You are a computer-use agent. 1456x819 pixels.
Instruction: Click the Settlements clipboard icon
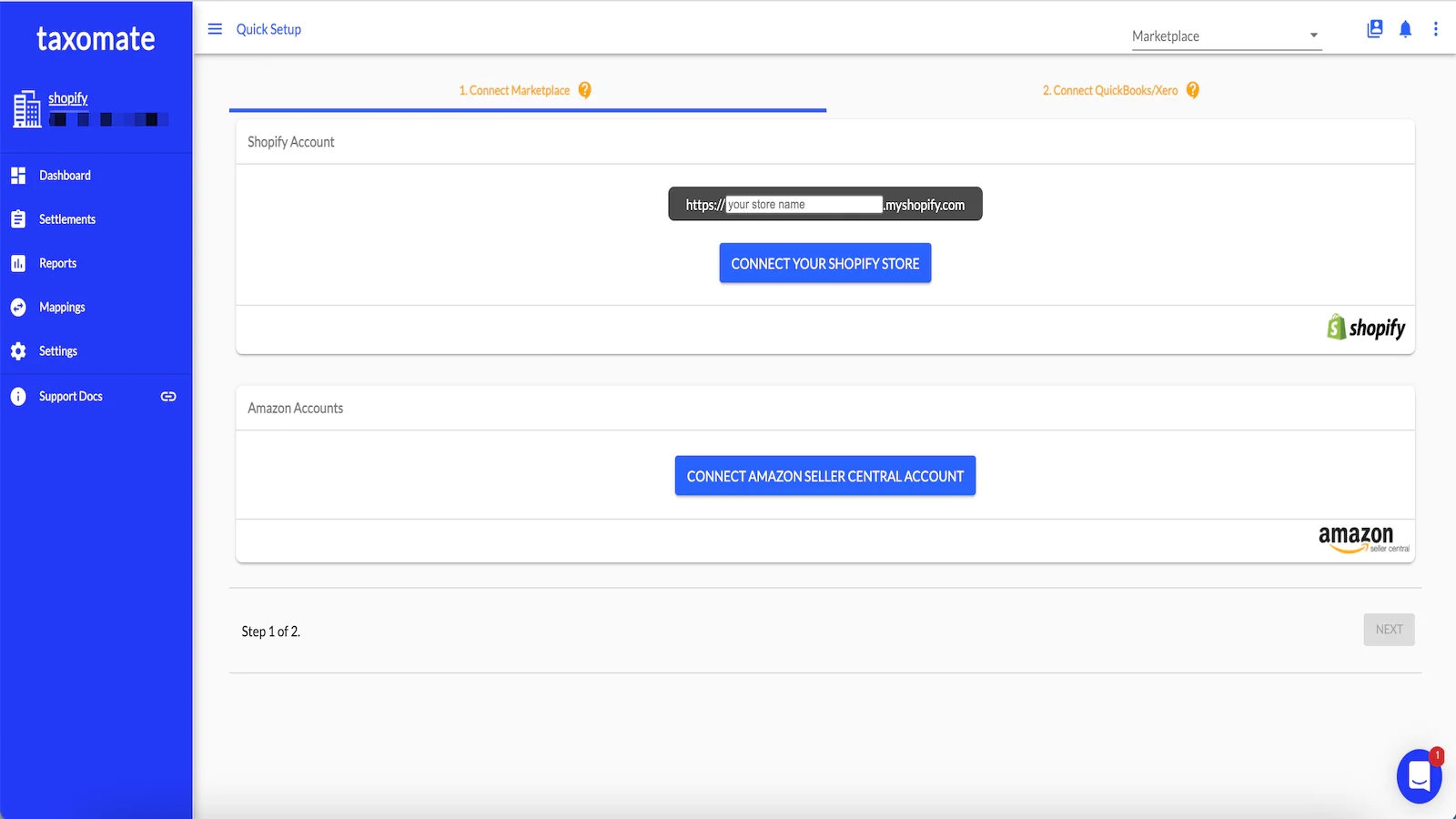tap(18, 219)
